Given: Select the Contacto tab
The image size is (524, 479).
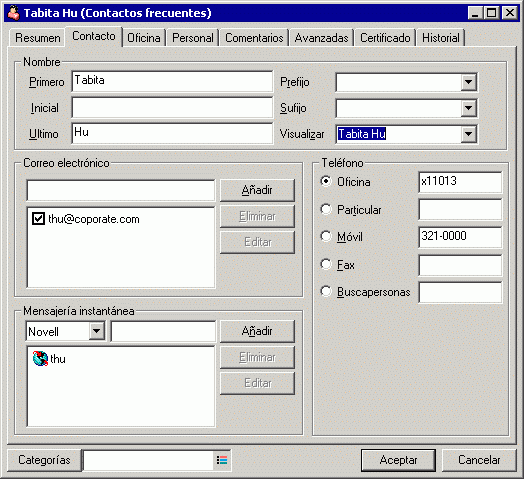Looking at the screenshot, I should 94,36.
